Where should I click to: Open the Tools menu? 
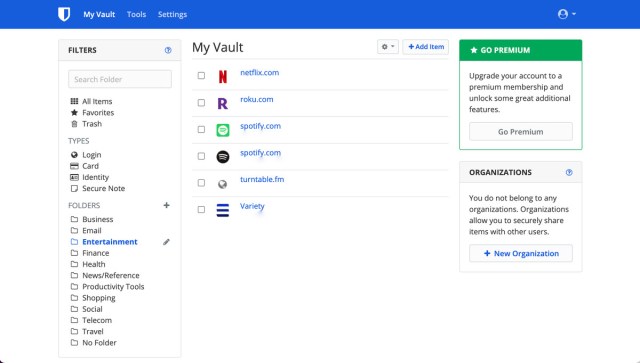136,14
